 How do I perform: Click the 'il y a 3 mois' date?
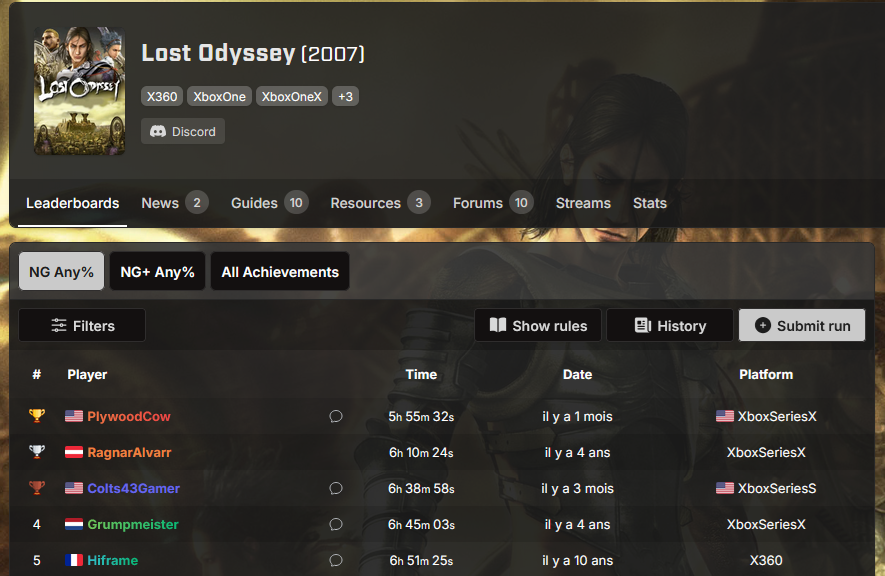(x=577, y=489)
